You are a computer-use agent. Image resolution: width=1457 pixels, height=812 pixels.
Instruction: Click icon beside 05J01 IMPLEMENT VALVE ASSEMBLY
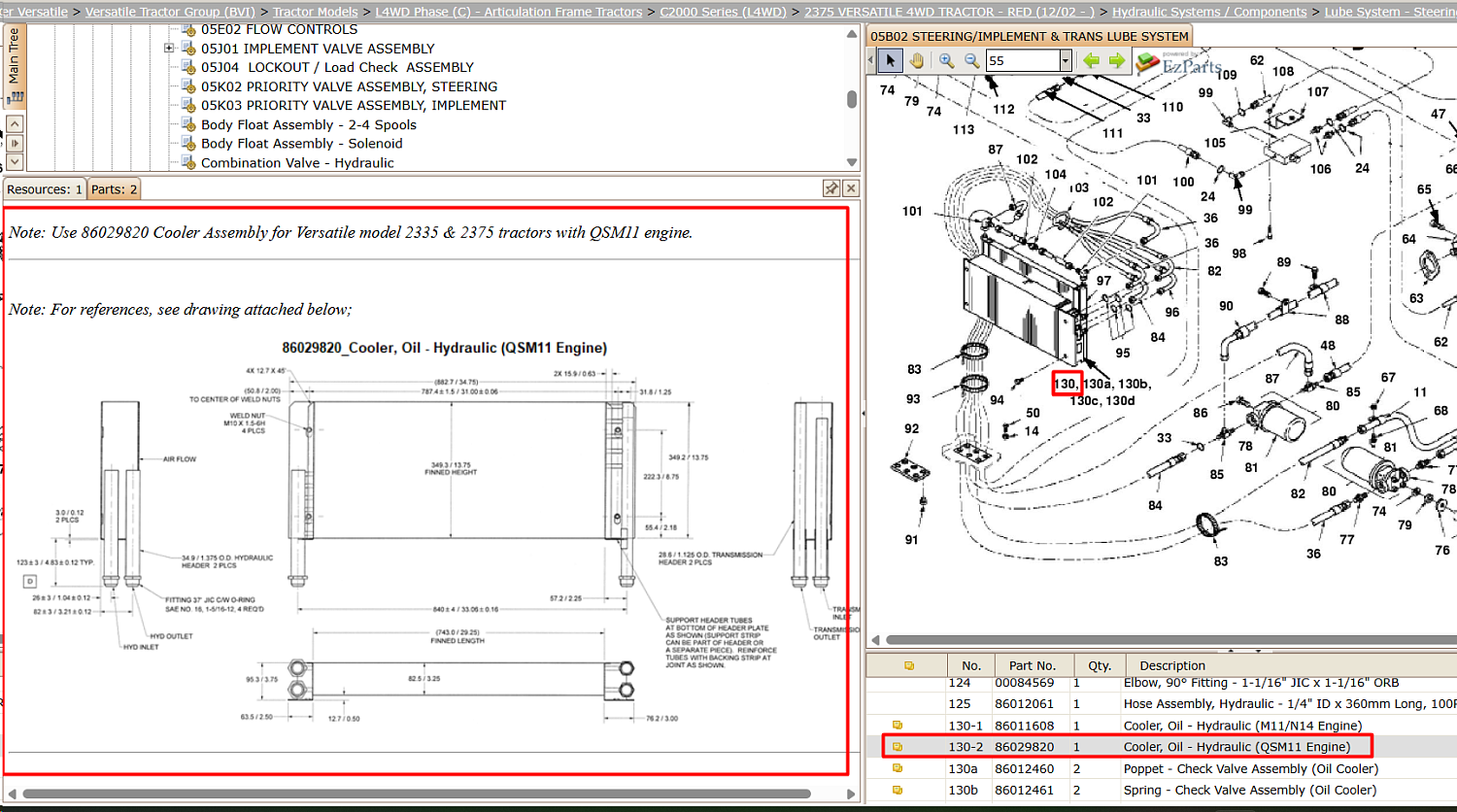tap(189, 49)
